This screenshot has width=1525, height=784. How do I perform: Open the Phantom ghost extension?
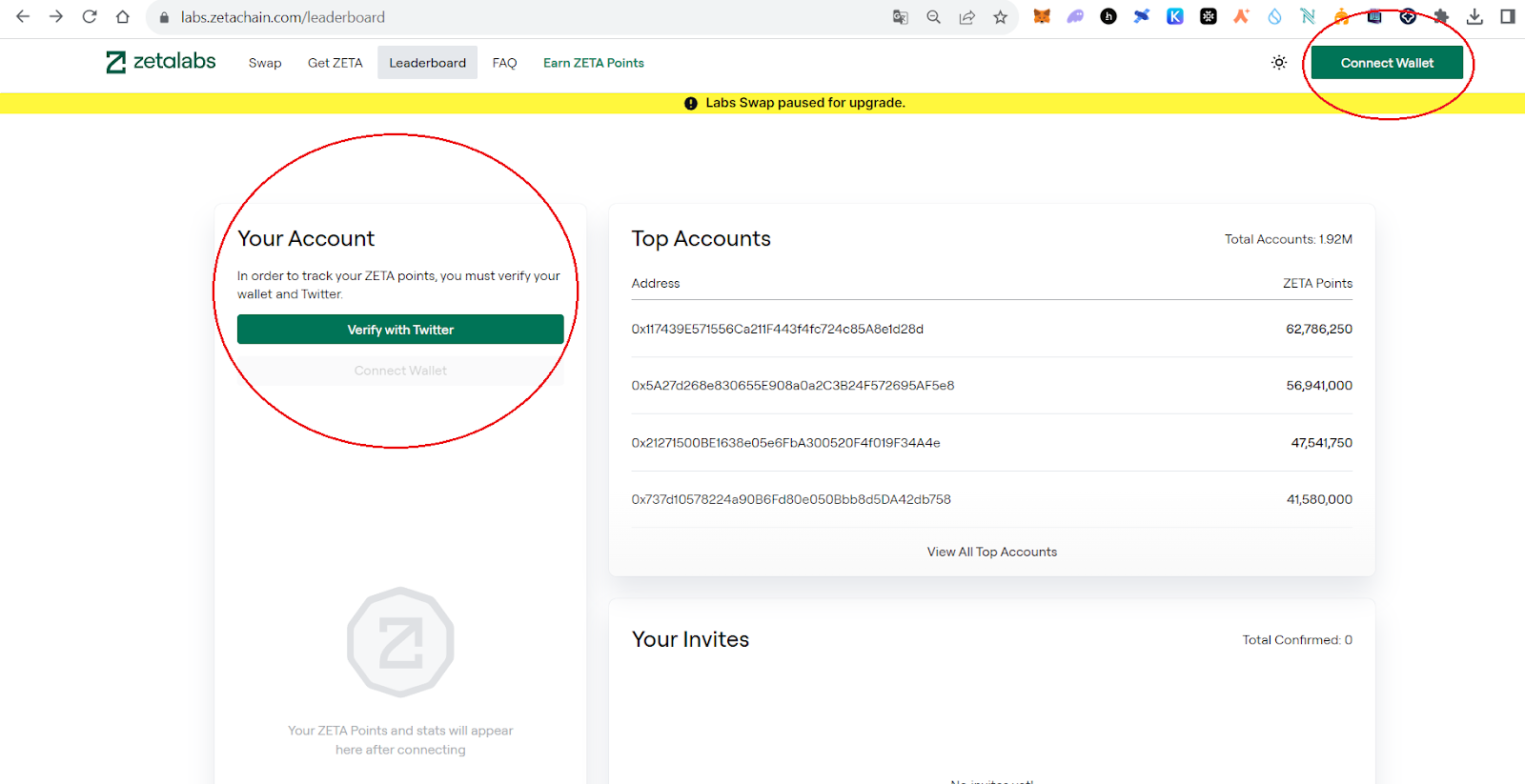[1075, 16]
